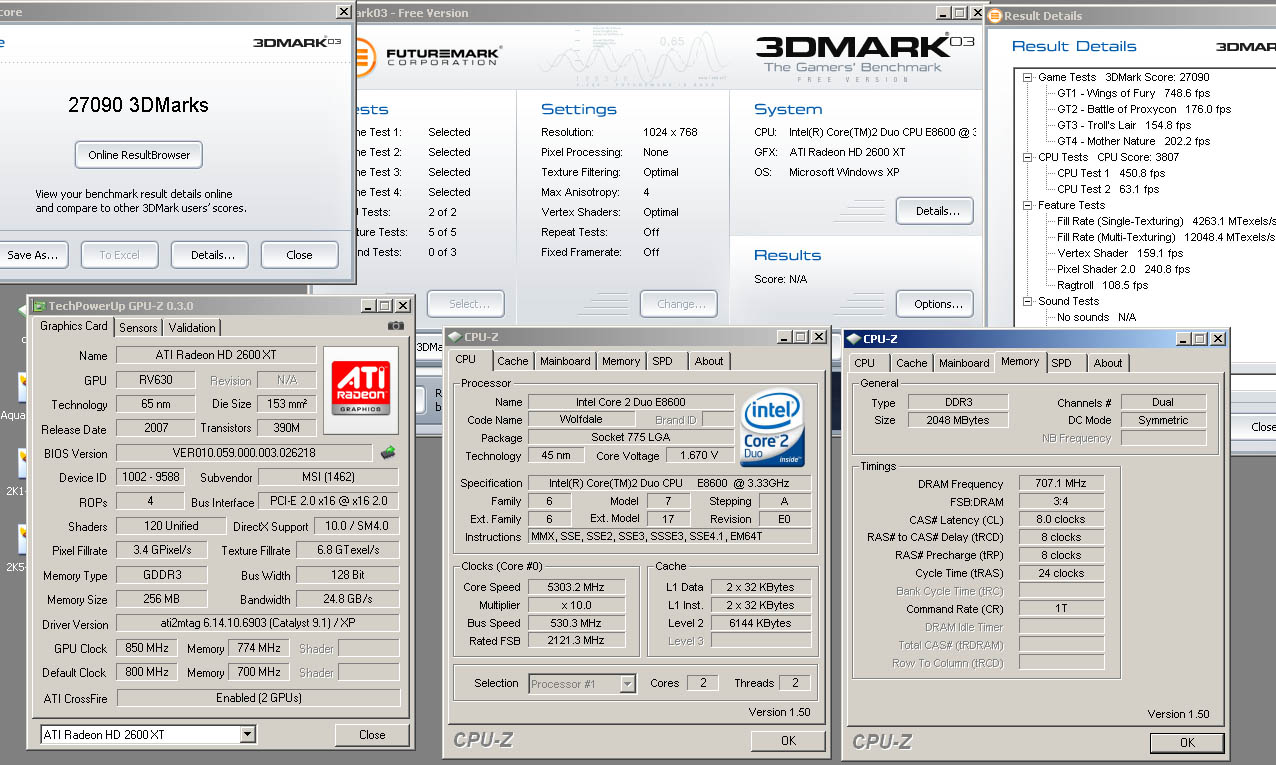This screenshot has width=1276, height=765.
Task: Open the About tab in the CPU-Z processor window
Action: click(709, 361)
